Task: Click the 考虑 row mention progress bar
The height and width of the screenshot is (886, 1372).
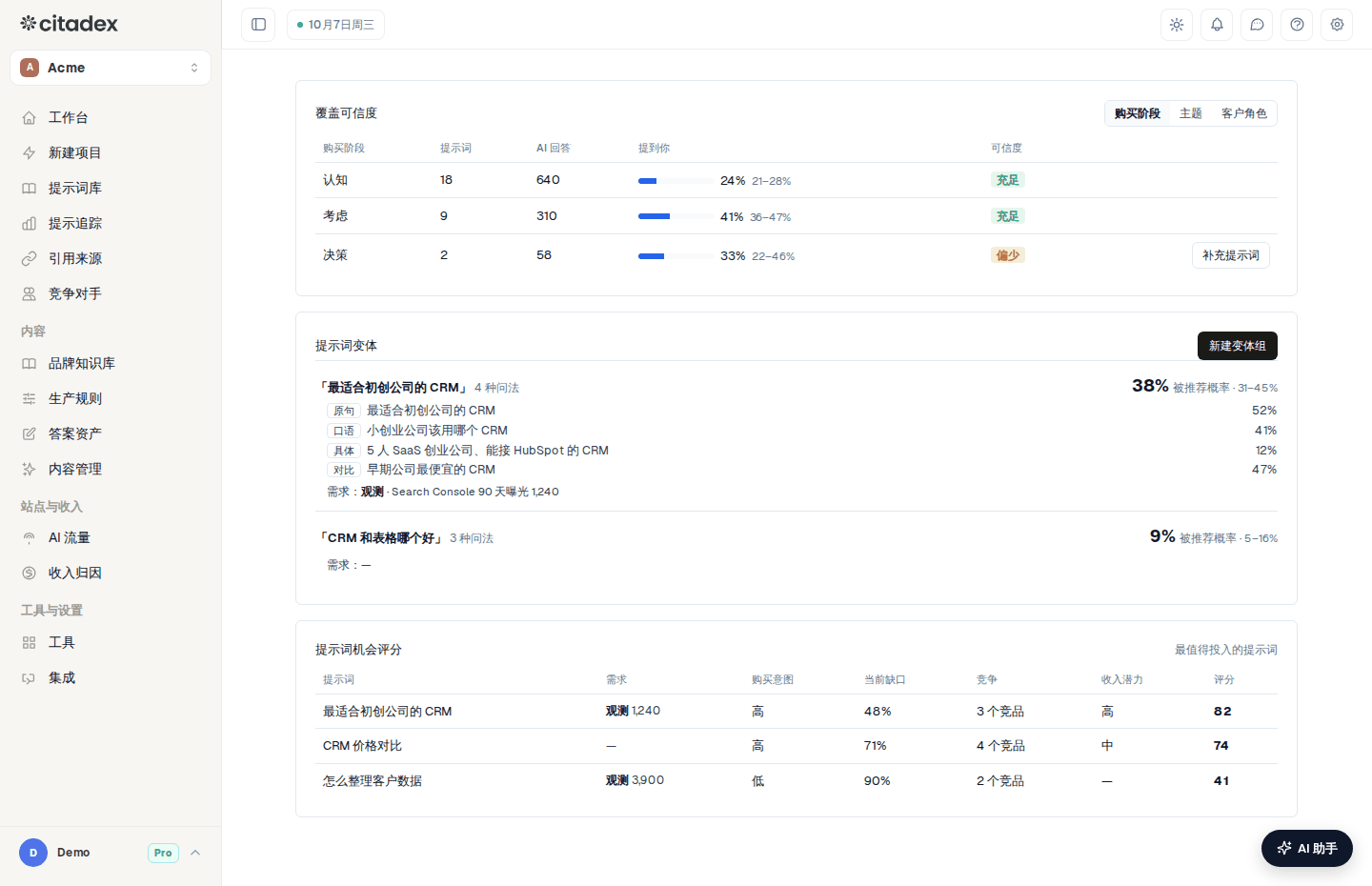Action: (x=676, y=216)
